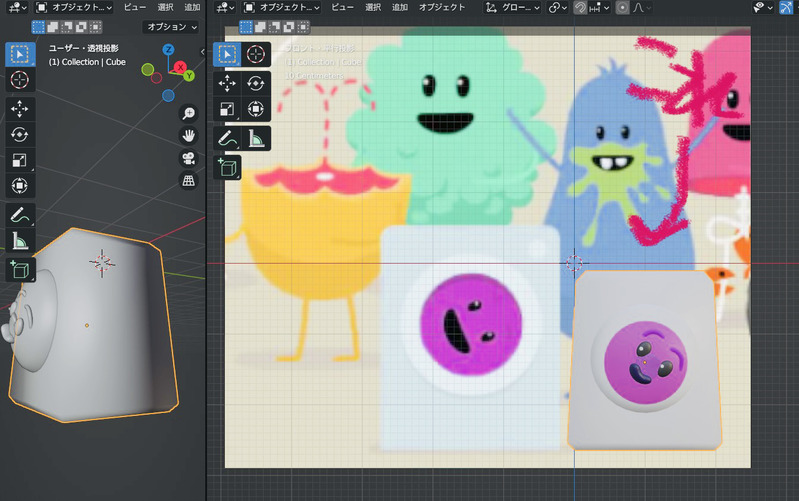The image size is (799, 501).
Task: Expand the transform orientation dropdown
Action: [512, 7]
